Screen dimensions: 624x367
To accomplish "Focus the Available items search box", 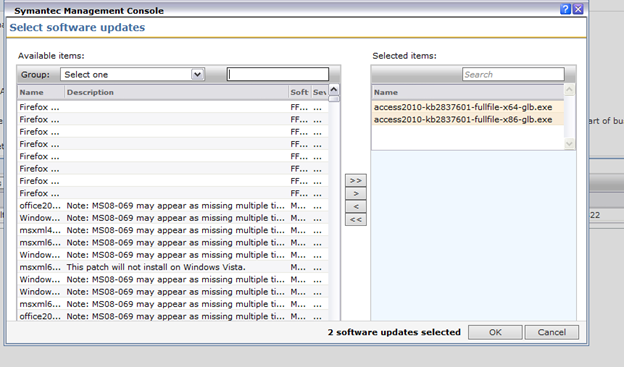I will [278, 74].
